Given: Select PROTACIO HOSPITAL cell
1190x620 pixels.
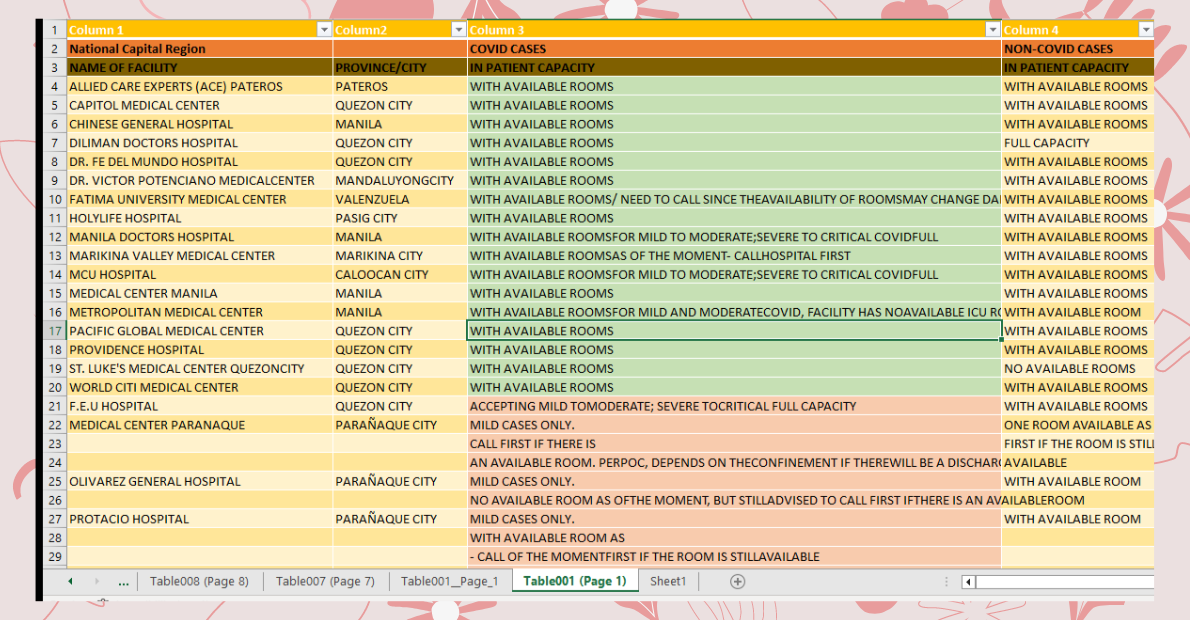Looking at the screenshot, I should (x=200, y=519).
